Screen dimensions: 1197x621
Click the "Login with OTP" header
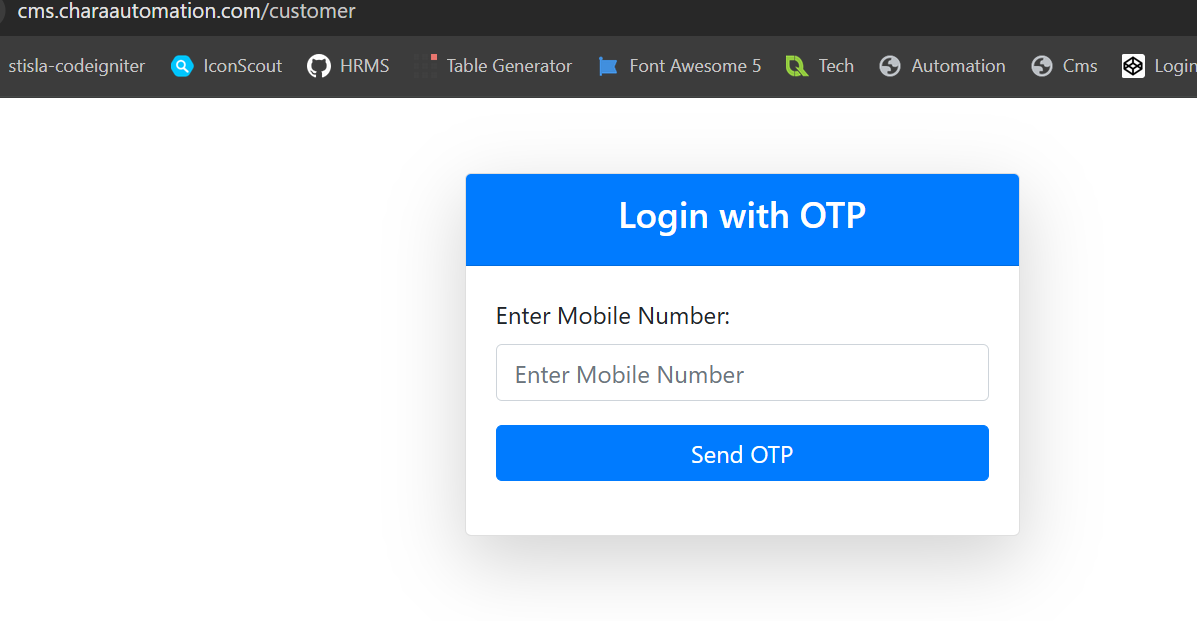(742, 216)
